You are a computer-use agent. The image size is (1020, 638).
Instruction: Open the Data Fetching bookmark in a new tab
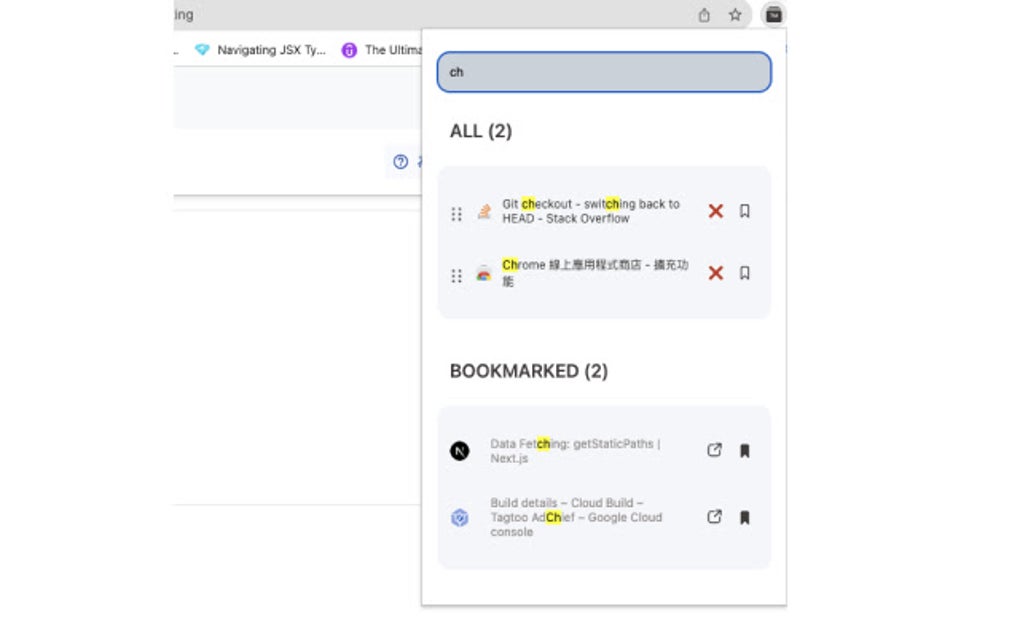(714, 450)
